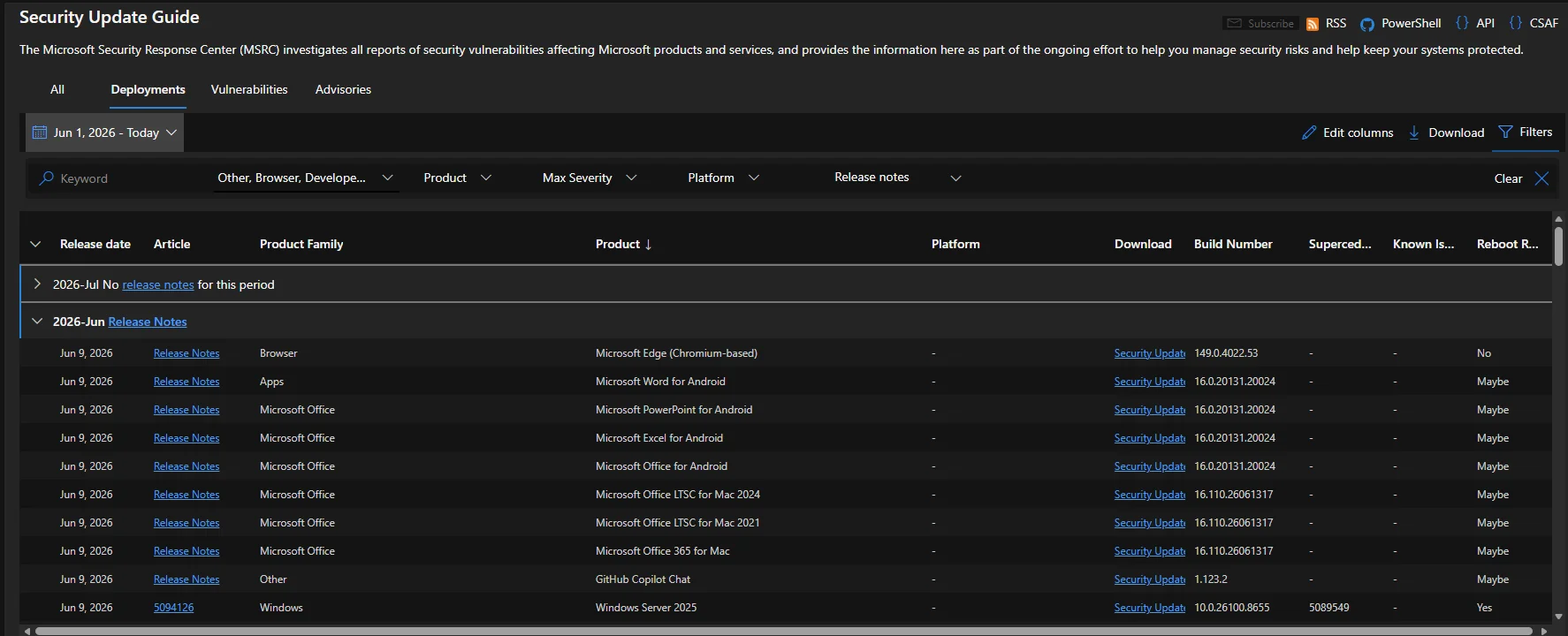Open the Product filter dropdown
This screenshot has width=1568, height=636.
coord(457,178)
